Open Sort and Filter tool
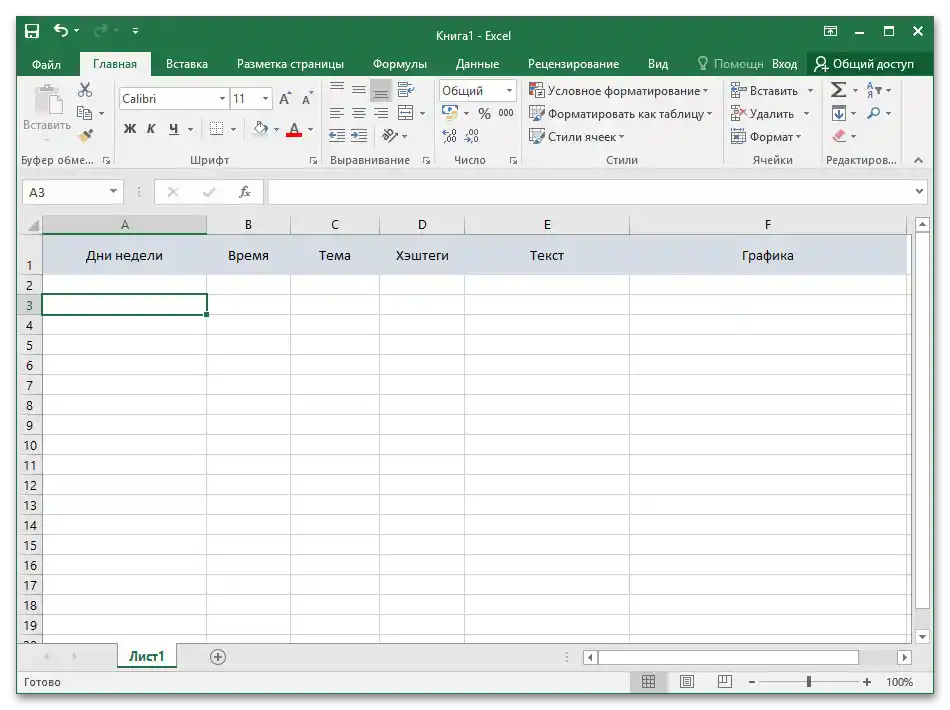 (874, 90)
